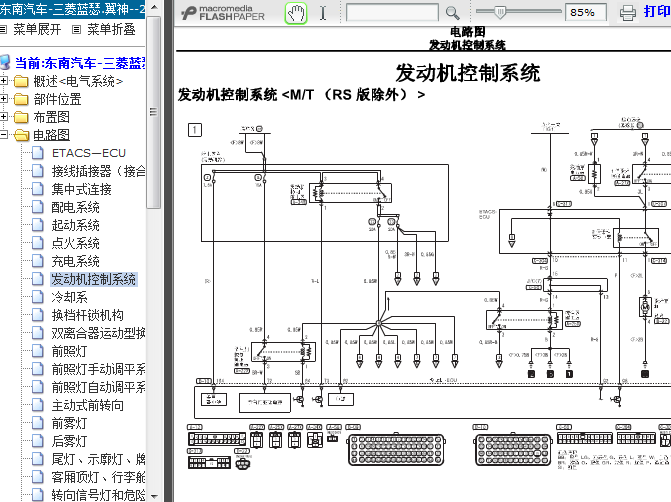Open the 布置图 tree item
Screen dimensions: 671x502
pyautogui.click(x=51, y=117)
